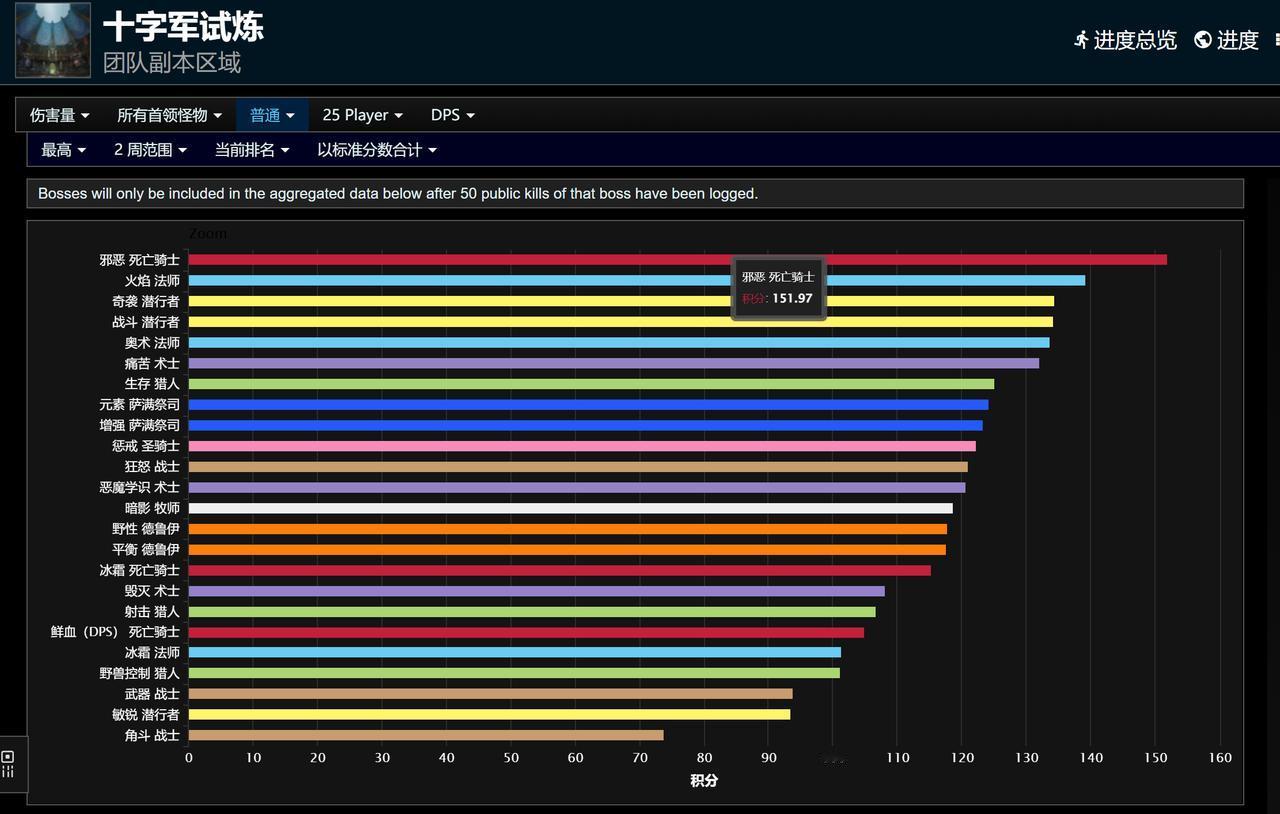Click the 野兽控制 猎人 bar
Viewport: 1280px width, 814px height.
[514, 673]
